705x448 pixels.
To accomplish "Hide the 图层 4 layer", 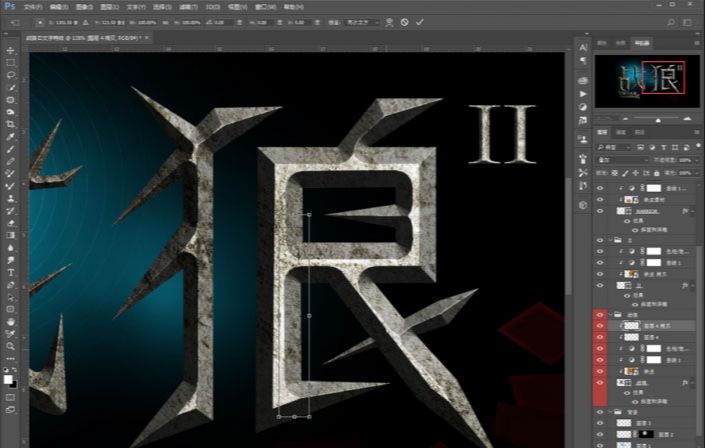I will [600, 337].
